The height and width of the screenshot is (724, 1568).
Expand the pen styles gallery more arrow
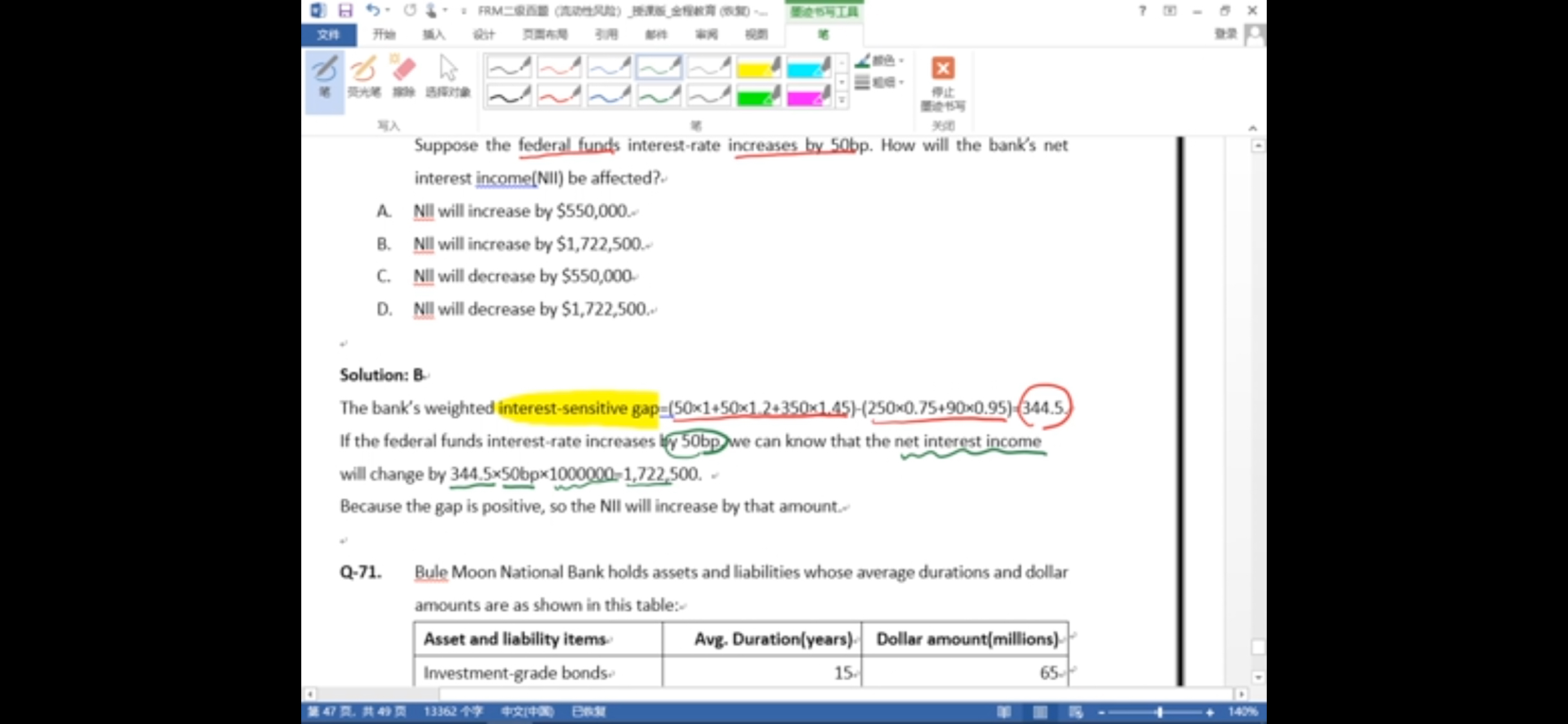tap(841, 100)
